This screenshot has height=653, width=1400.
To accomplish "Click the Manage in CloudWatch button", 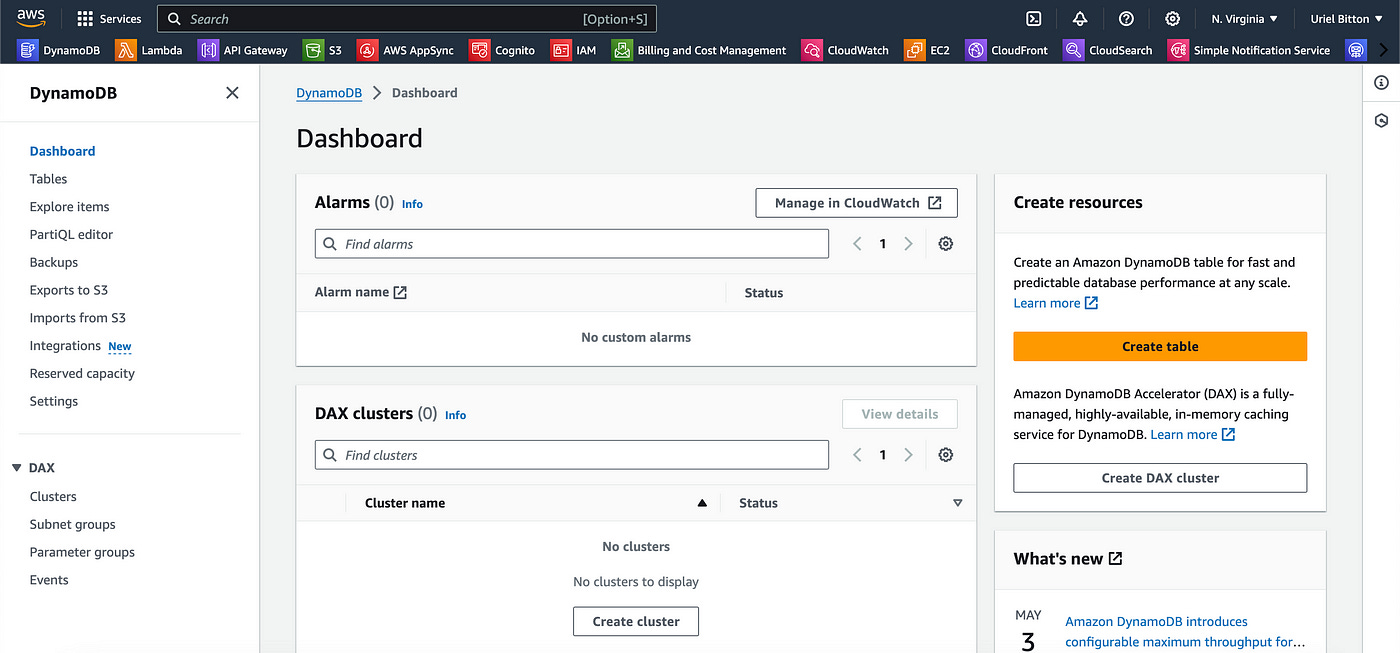I will (x=856, y=203).
